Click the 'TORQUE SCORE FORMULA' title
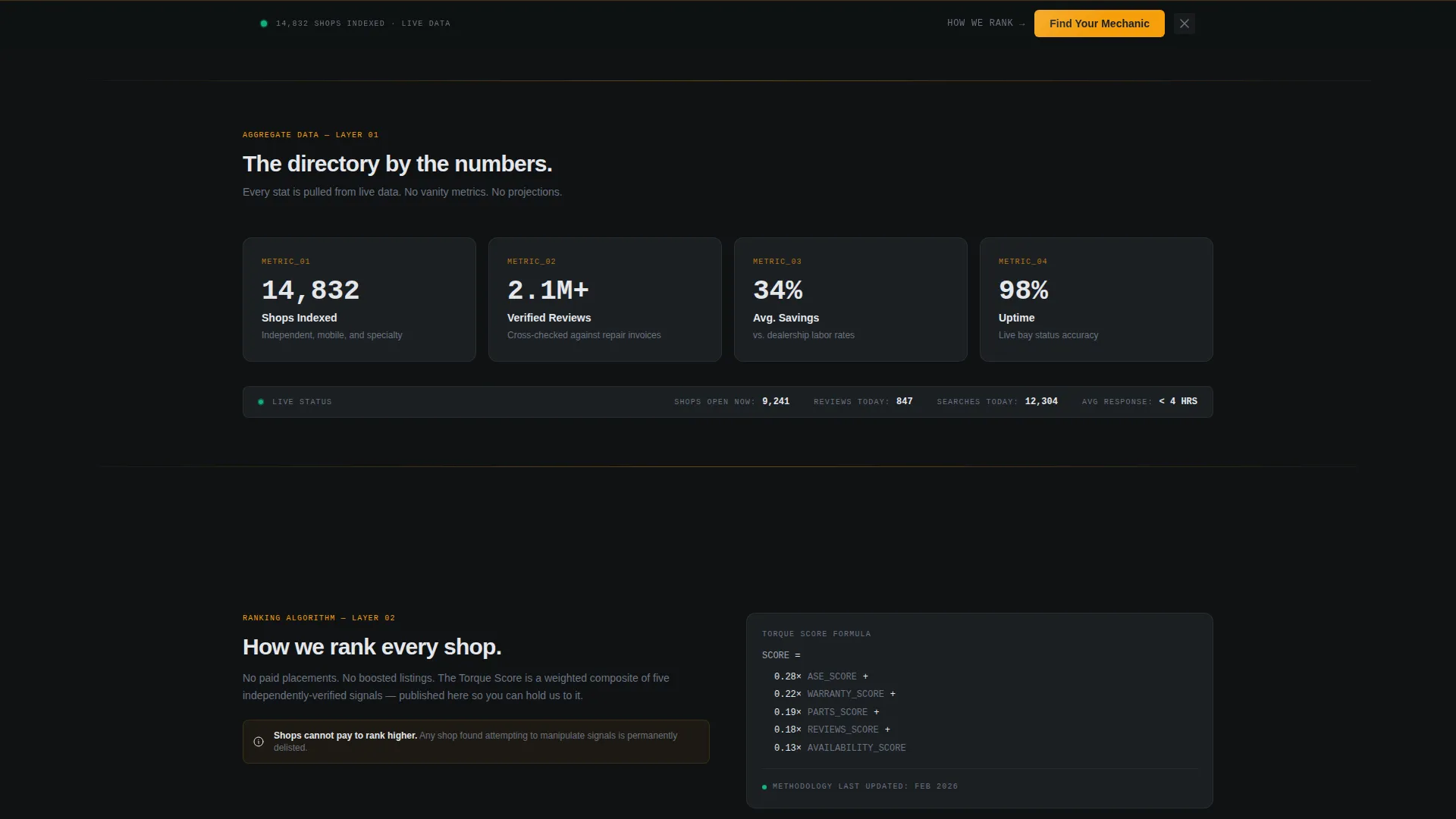The height and width of the screenshot is (819, 1456). (x=816, y=634)
